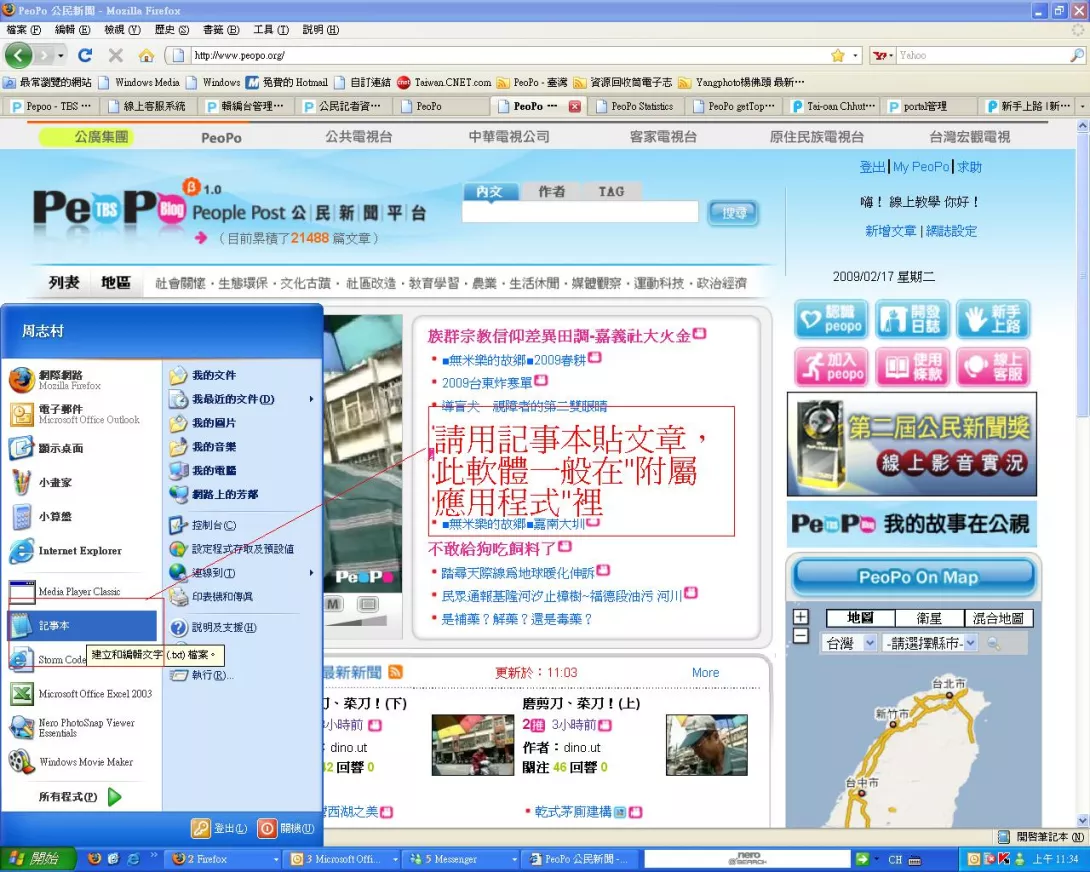Bookmark this page with the star icon

pos(838,55)
